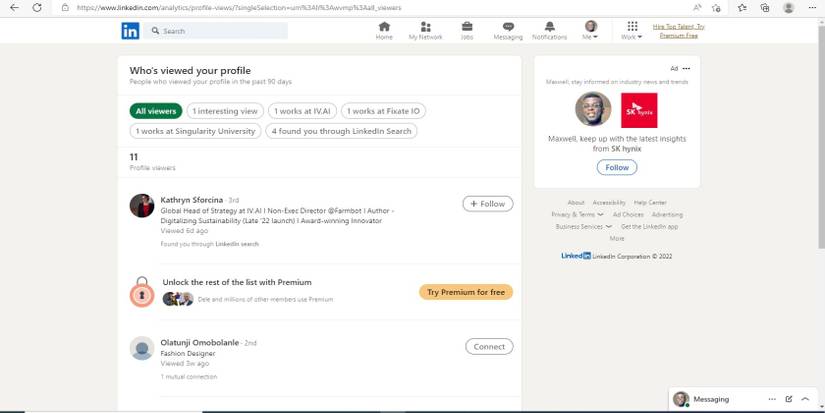
Task: Click the browser address bar URL
Action: 239,8
